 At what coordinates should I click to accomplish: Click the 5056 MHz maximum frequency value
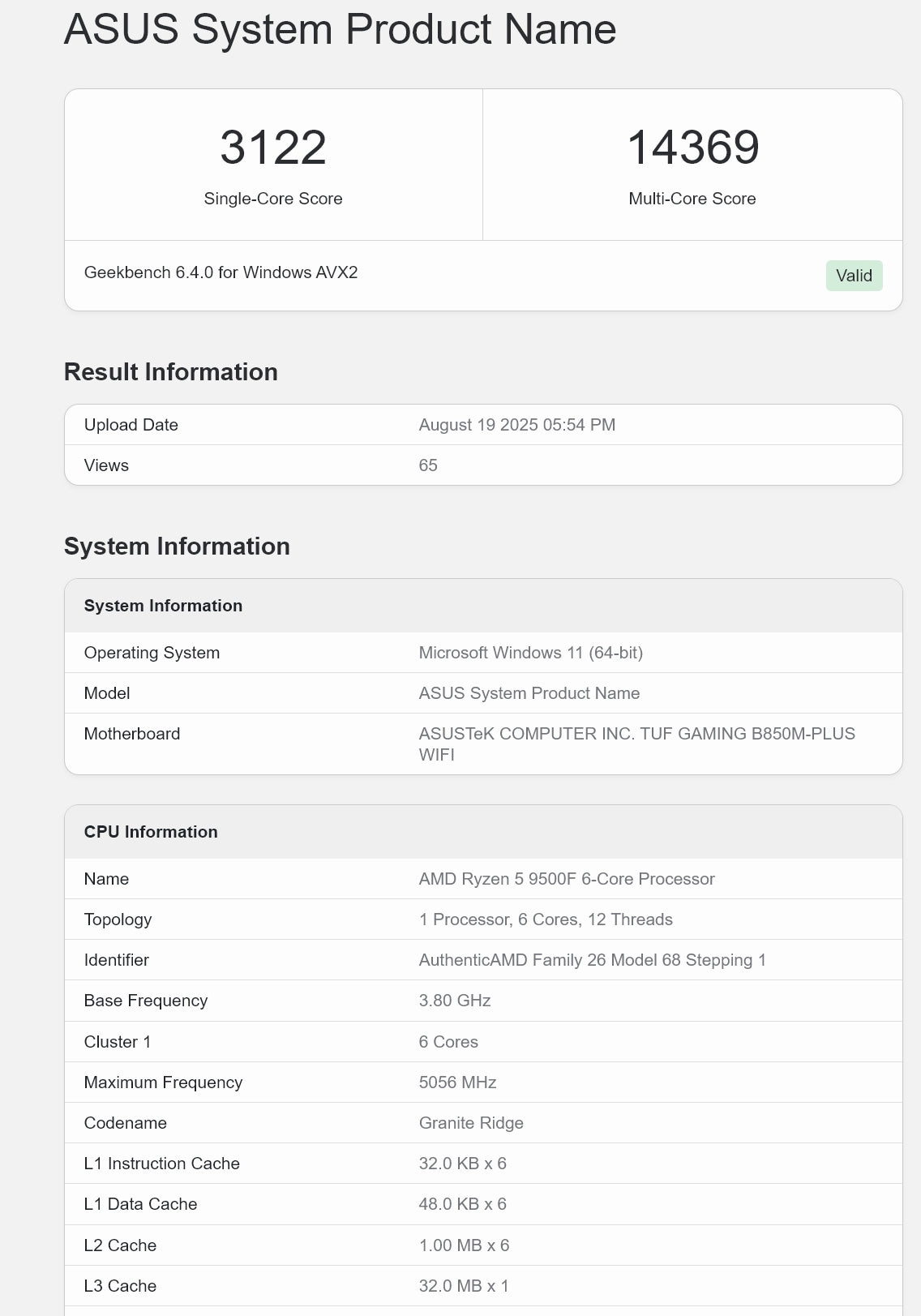[x=457, y=1082]
